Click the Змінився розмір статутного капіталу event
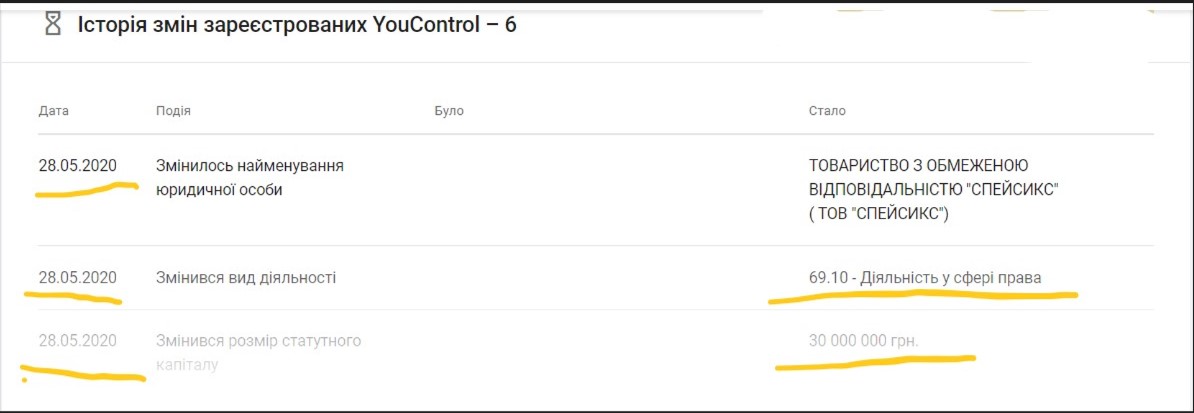The width and height of the screenshot is (1194, 413). pos(258,353)
